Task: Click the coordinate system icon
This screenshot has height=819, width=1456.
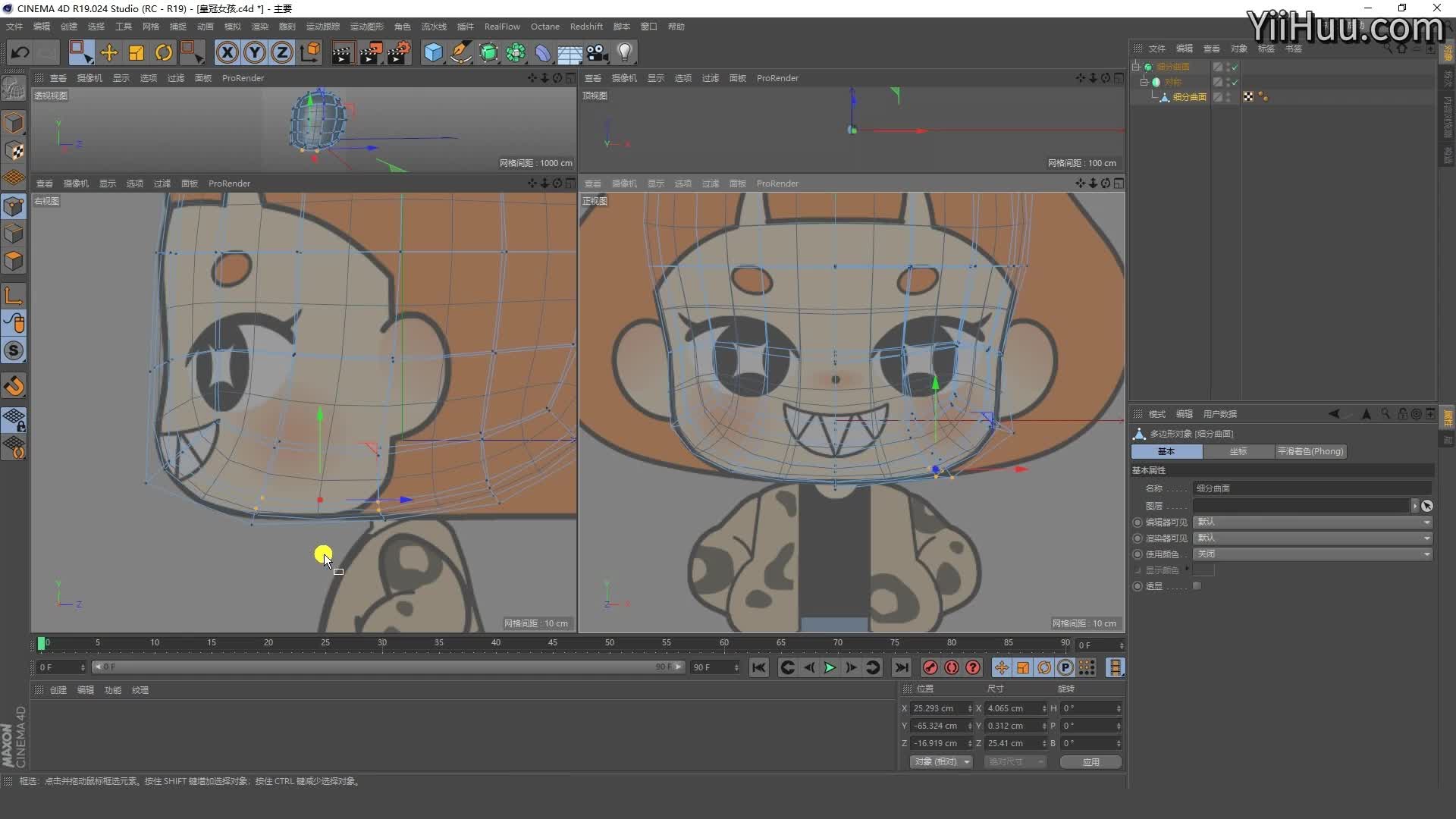Action: coord(310,52)
